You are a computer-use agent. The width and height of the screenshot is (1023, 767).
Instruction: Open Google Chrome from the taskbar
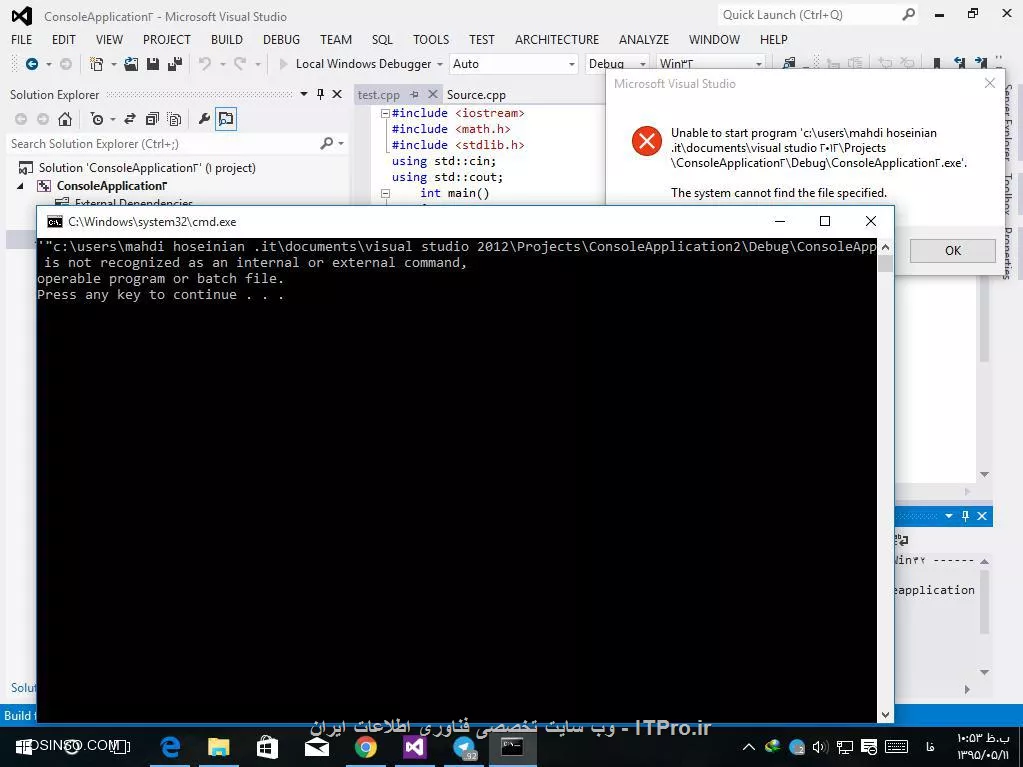[x=366, y=747]
